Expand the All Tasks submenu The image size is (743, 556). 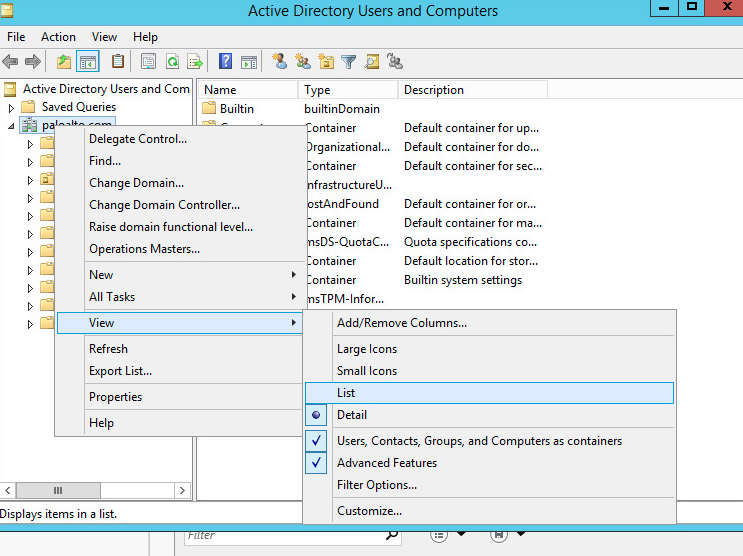112,297
